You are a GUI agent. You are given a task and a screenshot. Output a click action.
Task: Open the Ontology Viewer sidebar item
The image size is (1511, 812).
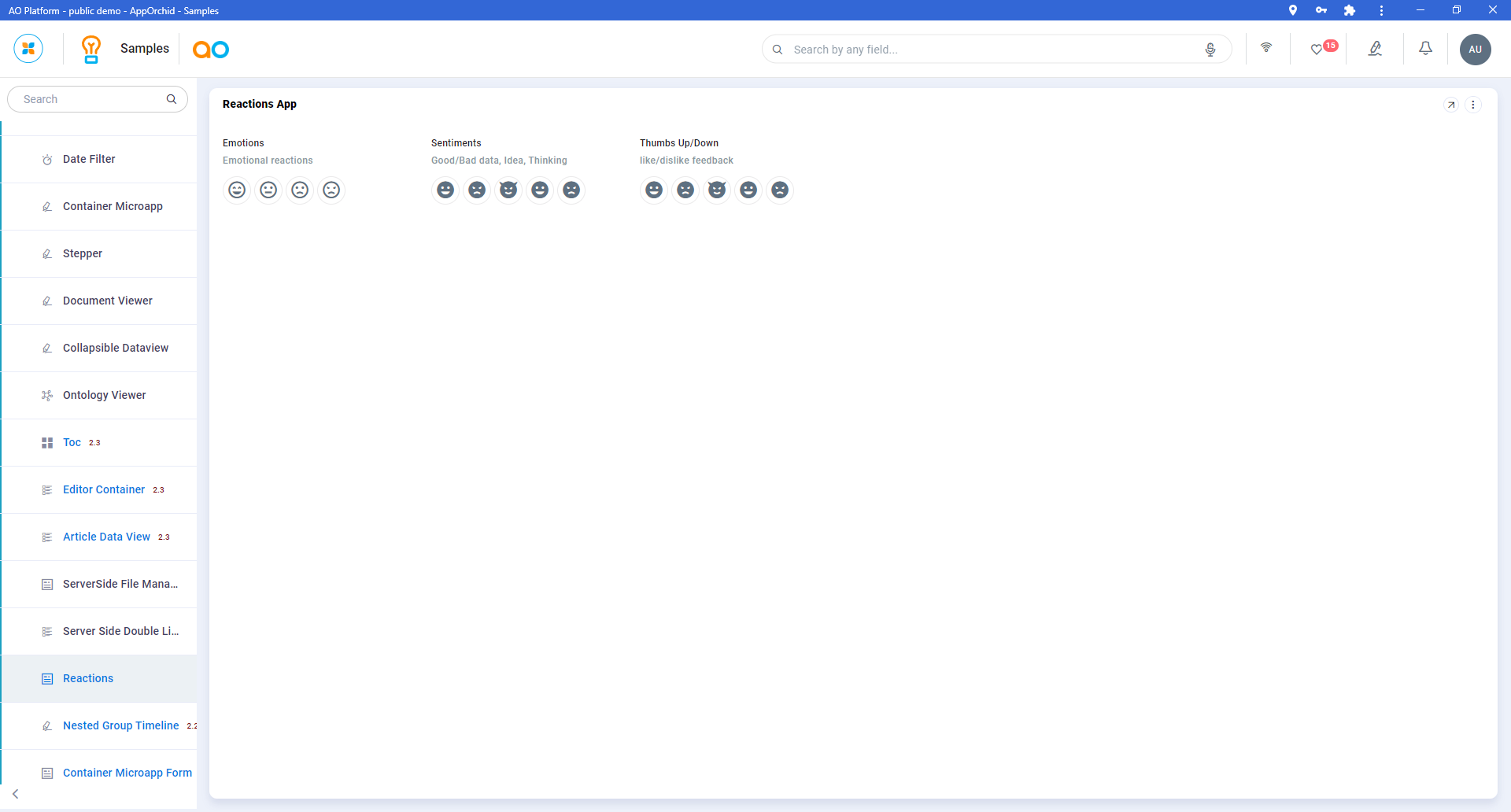104,395
